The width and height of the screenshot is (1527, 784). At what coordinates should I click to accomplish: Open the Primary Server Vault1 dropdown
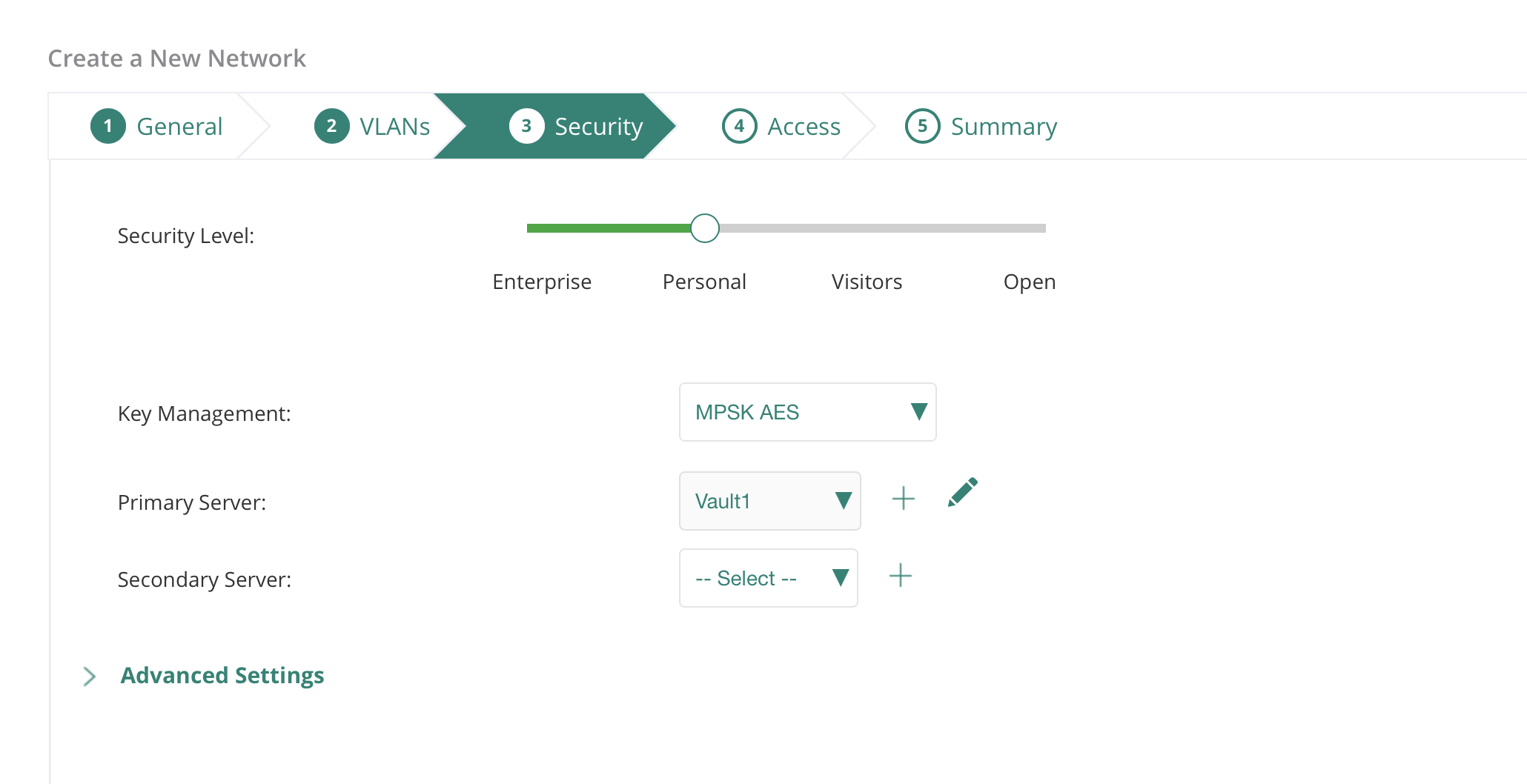pyautogui.click(x=769, y=501)
